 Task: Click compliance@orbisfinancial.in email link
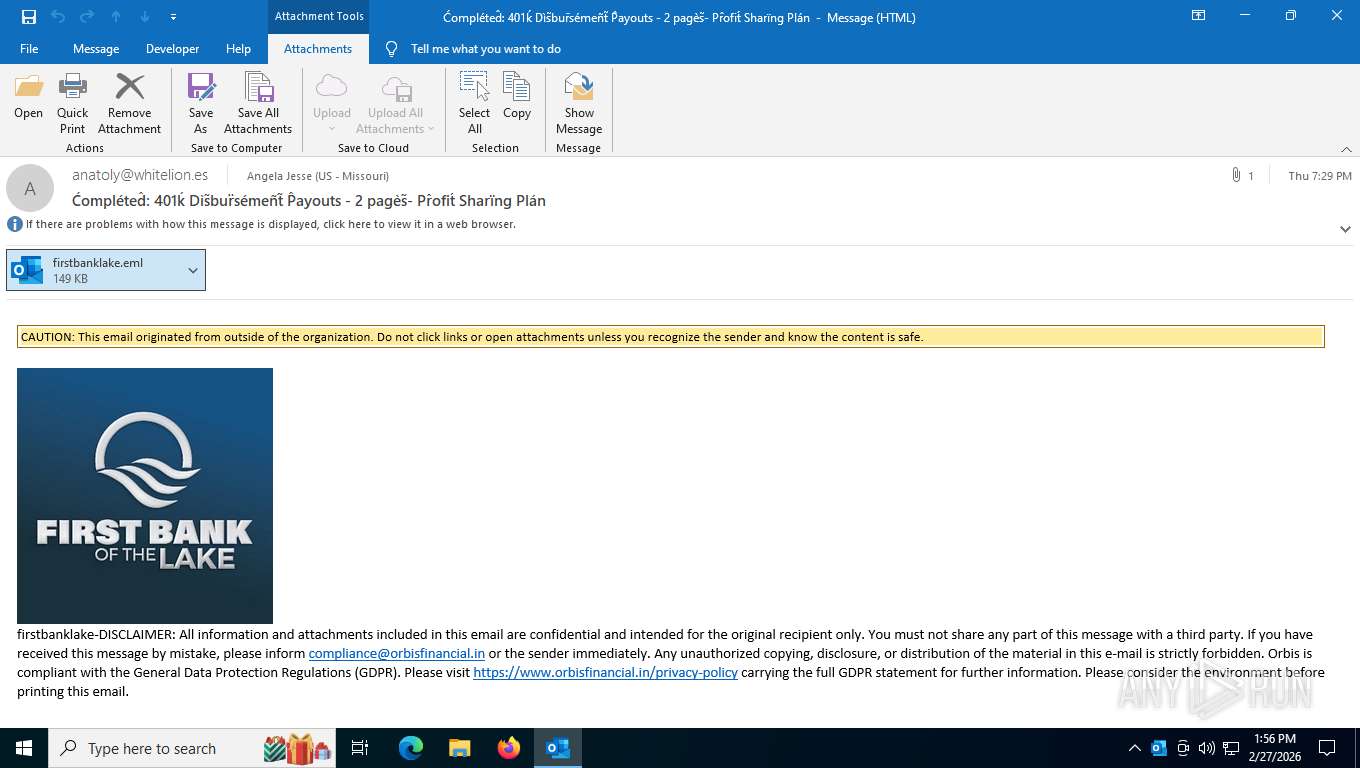(x=397, y=653)
